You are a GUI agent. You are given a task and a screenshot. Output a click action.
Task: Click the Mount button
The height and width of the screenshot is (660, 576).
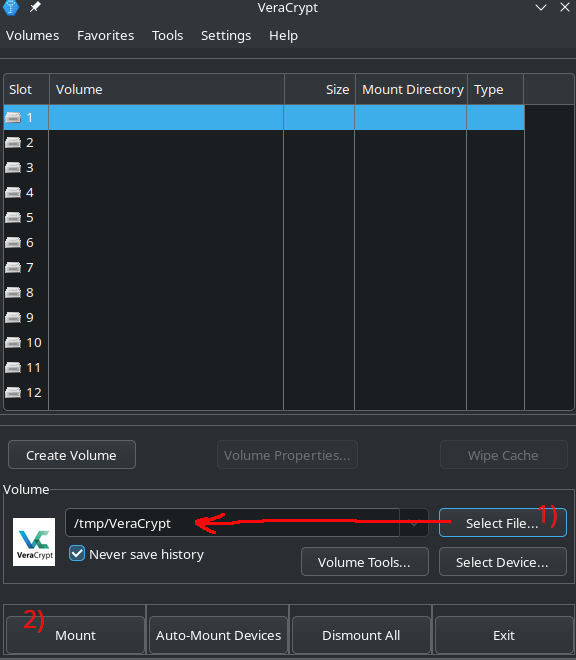coord(75,635)
